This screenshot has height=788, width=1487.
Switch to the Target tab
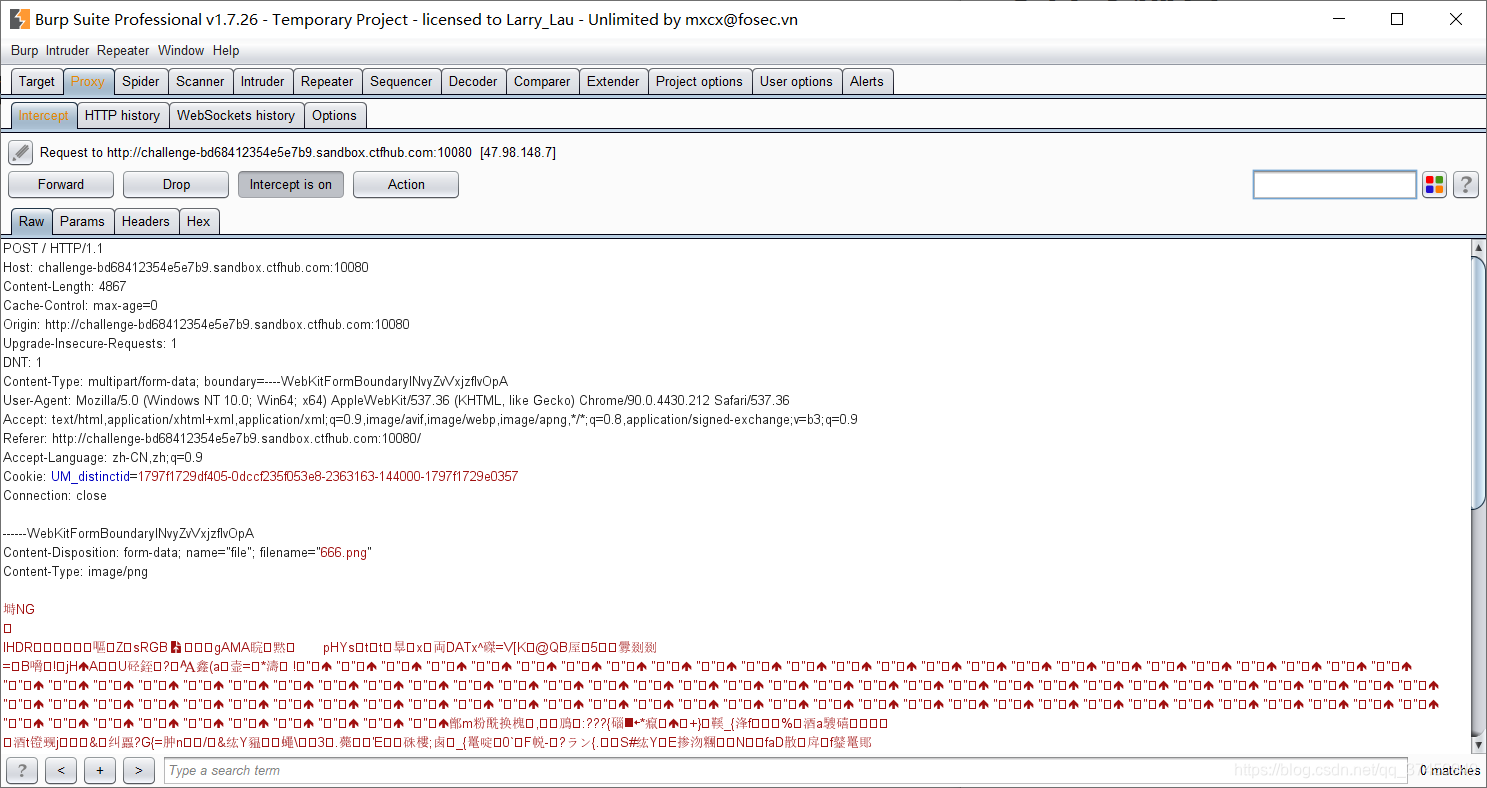pos(37,81)
